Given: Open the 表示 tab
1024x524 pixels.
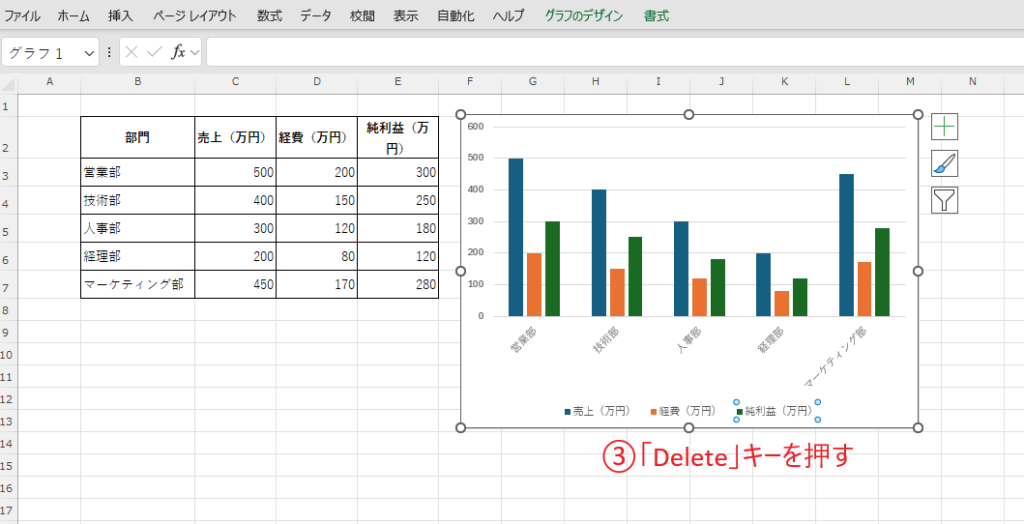Looking at the screenshot, I should tap(406, 16).
